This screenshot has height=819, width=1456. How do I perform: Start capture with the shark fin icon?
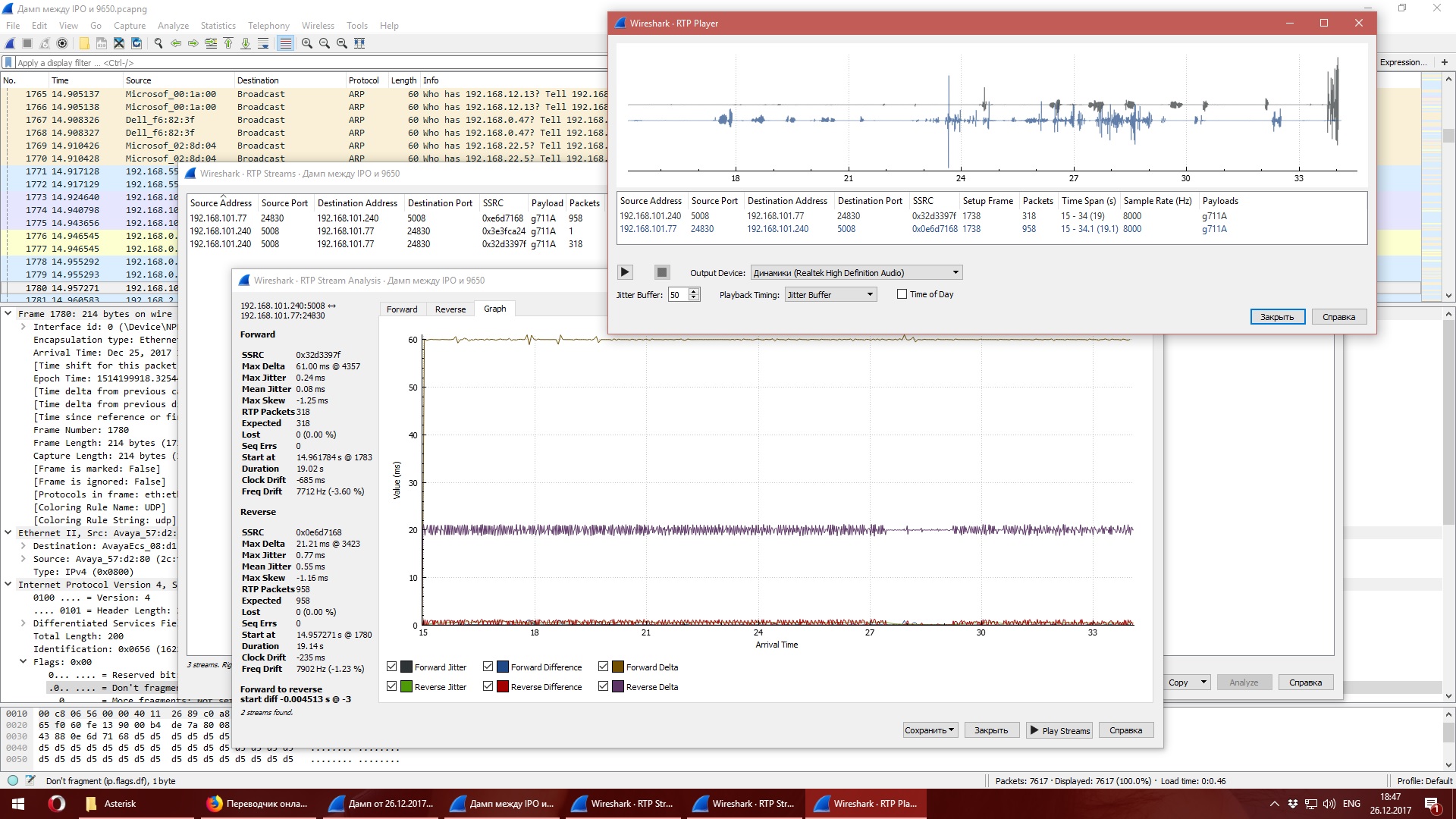point(11,43)
